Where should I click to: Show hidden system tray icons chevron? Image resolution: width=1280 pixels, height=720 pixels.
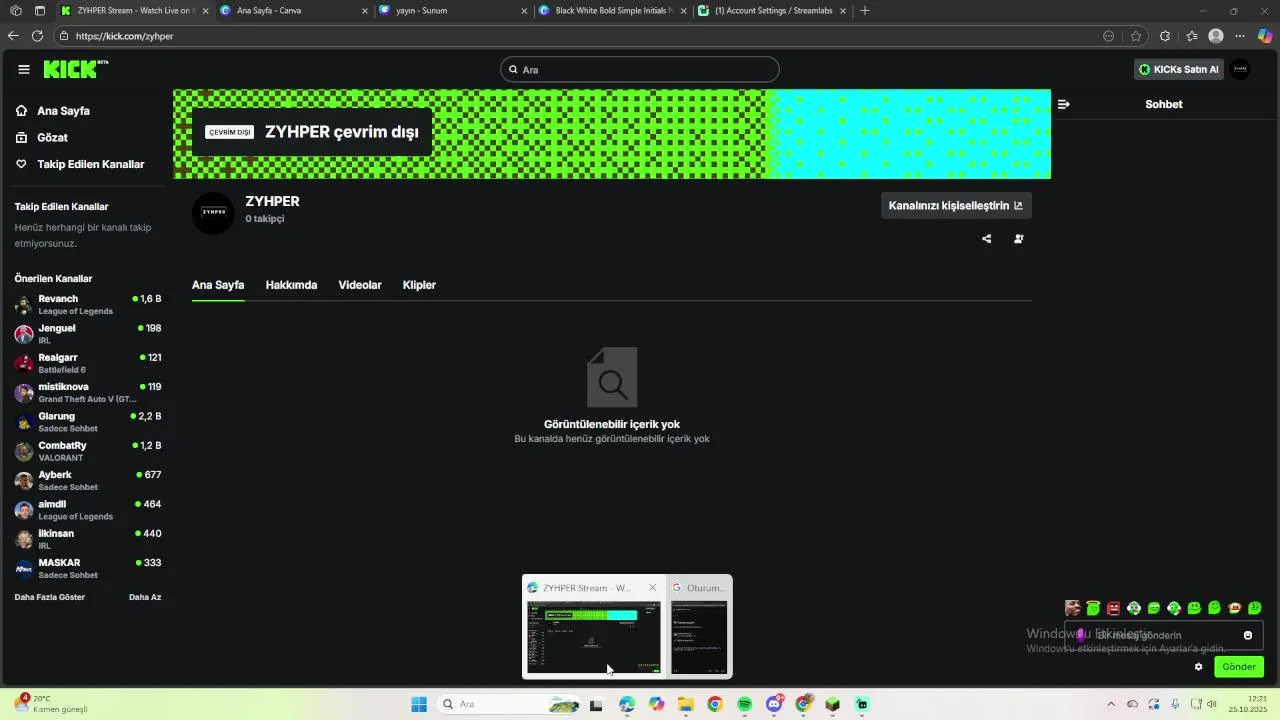pos(1112,704)
